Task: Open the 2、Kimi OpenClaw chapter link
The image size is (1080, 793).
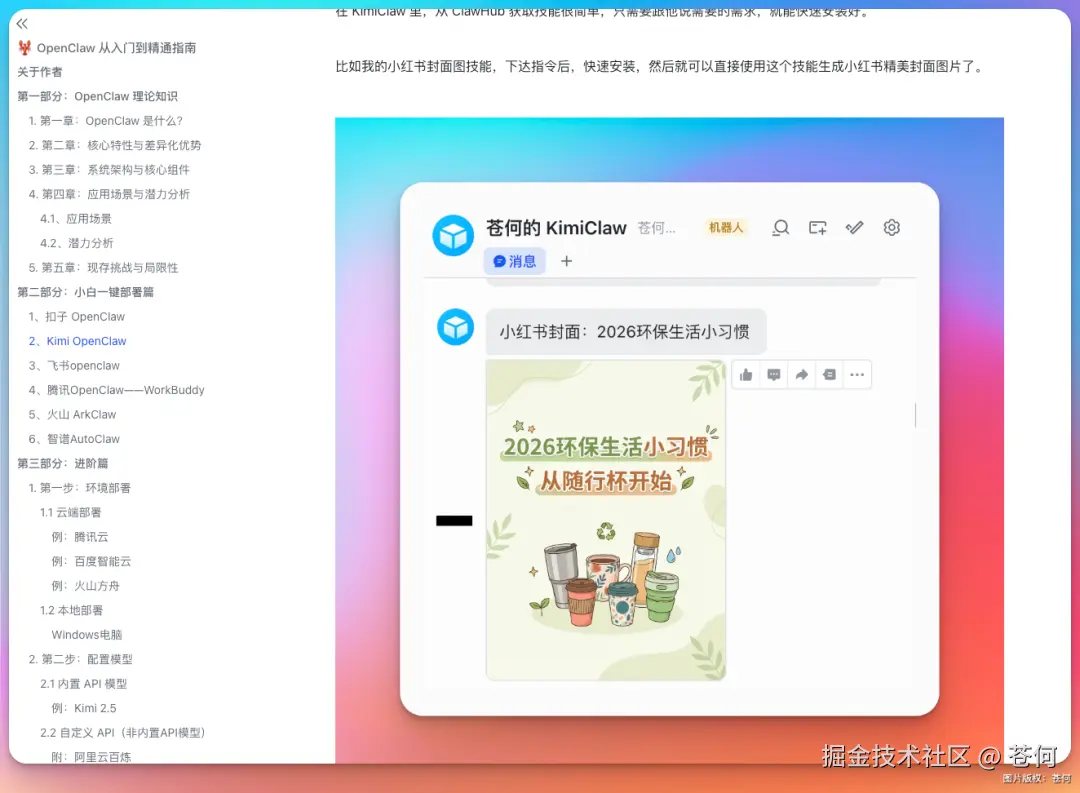Action: click(77, 340)
